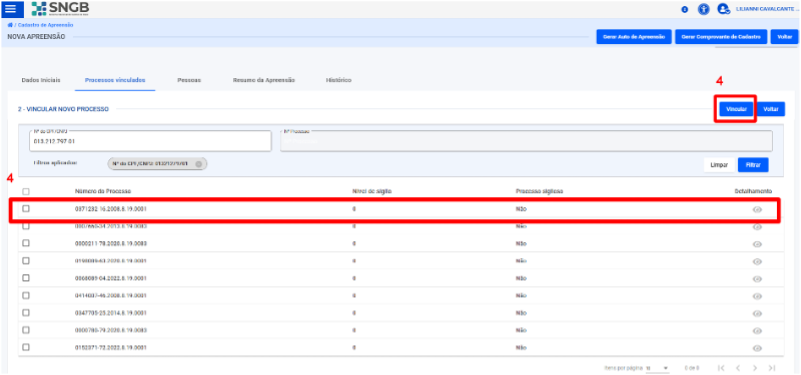Check the box for process 0414037-46.2008
Image resolution: width=801 pixels, height=375 pixels.
pos(26,295)
